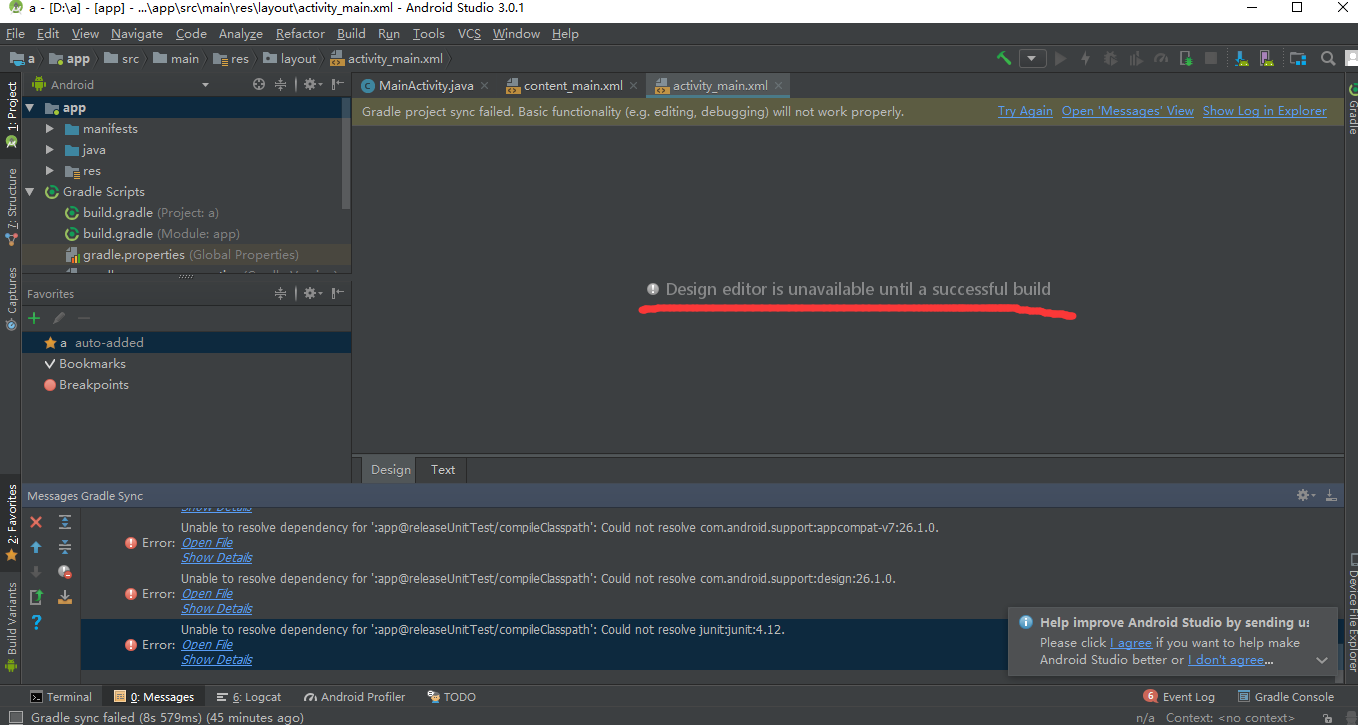The width and height of the screenshot is (1358, 725).
Task: Hide the Favorites panel with the hide icon
Action: pyautogui.click(x=338, y=294)
